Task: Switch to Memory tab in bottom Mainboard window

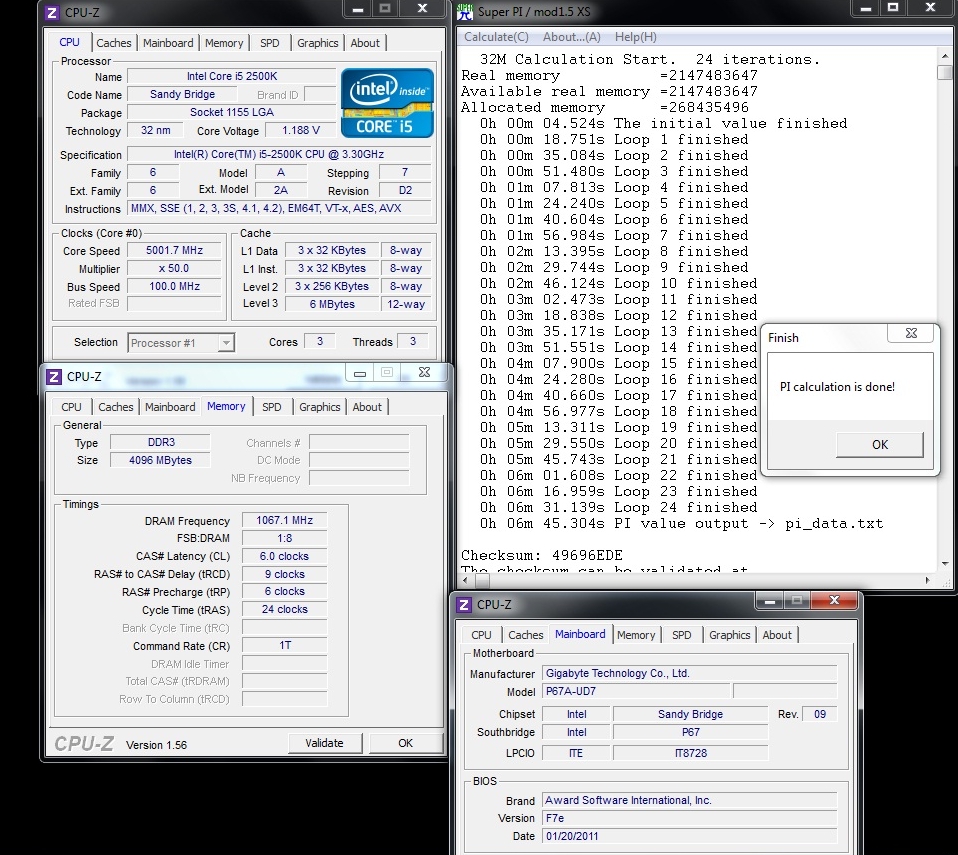Action: click(635, 635)
